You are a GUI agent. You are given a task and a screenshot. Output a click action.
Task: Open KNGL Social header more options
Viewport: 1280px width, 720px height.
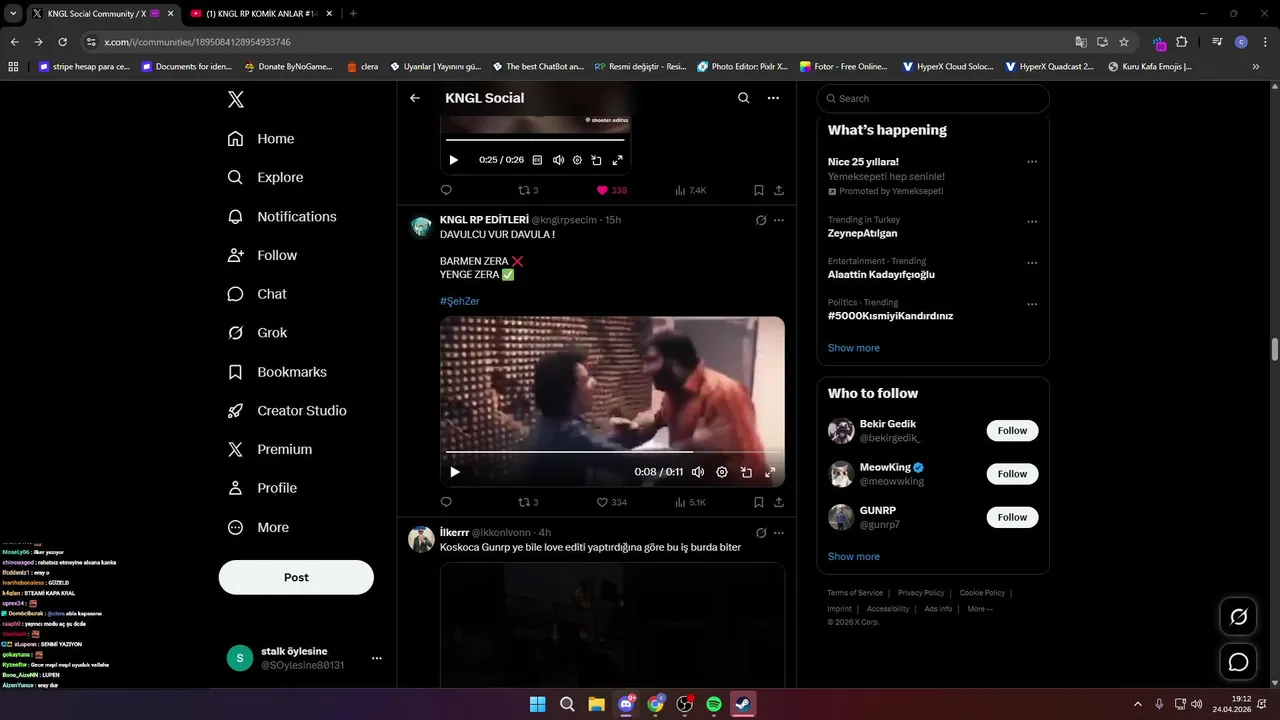[773, 98]
